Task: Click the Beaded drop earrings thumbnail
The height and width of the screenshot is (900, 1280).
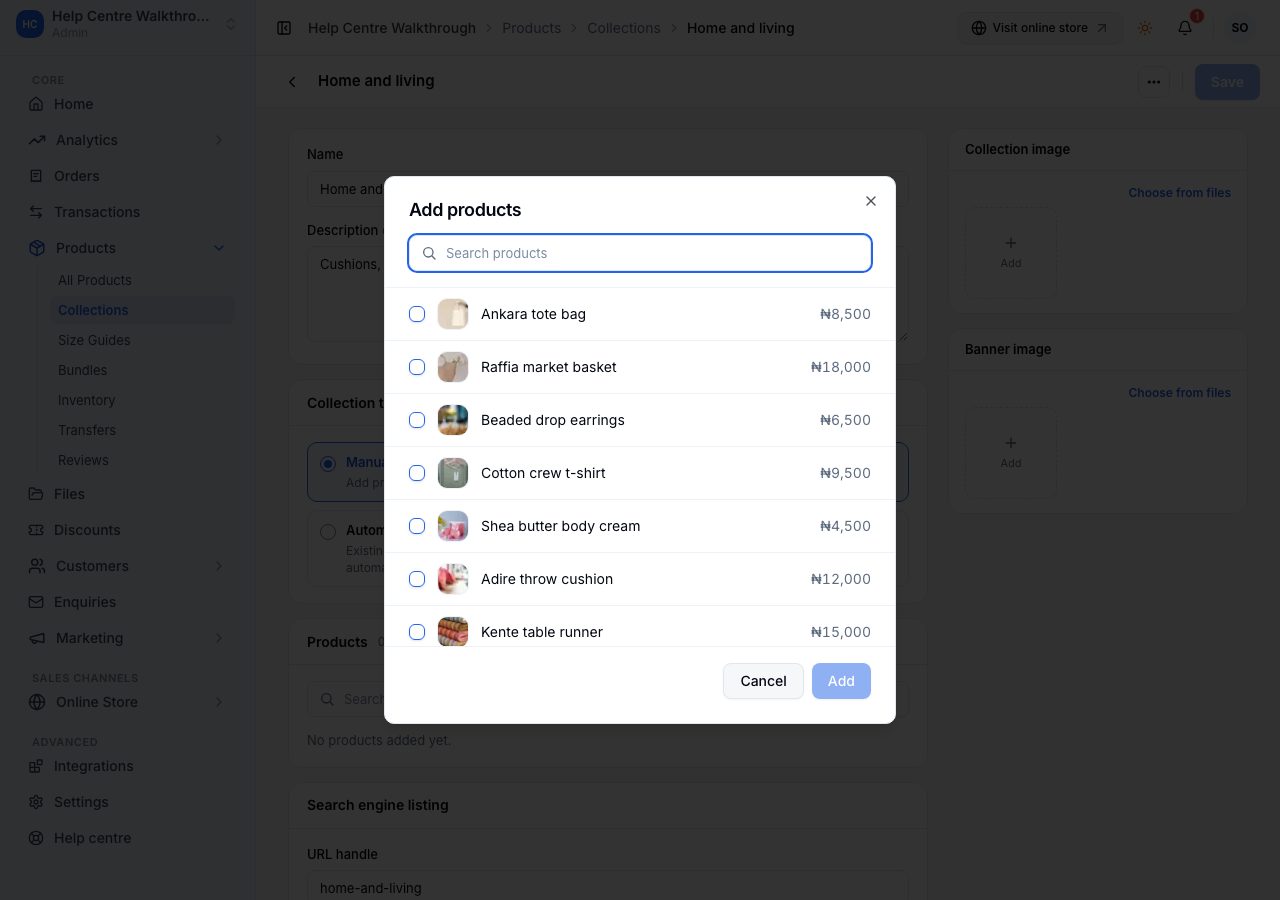Action: pyautogui.click(x=453, y=420)
